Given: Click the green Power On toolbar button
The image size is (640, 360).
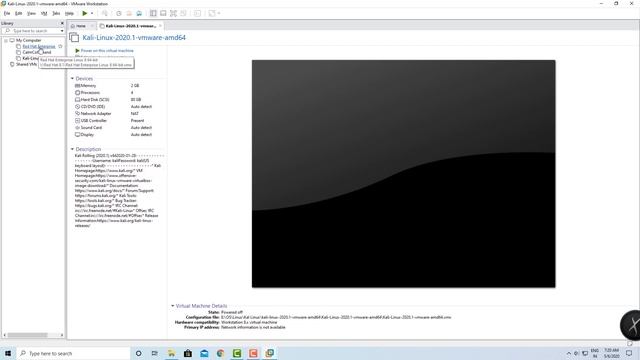Looking at the screenshot, I should 84,13.
